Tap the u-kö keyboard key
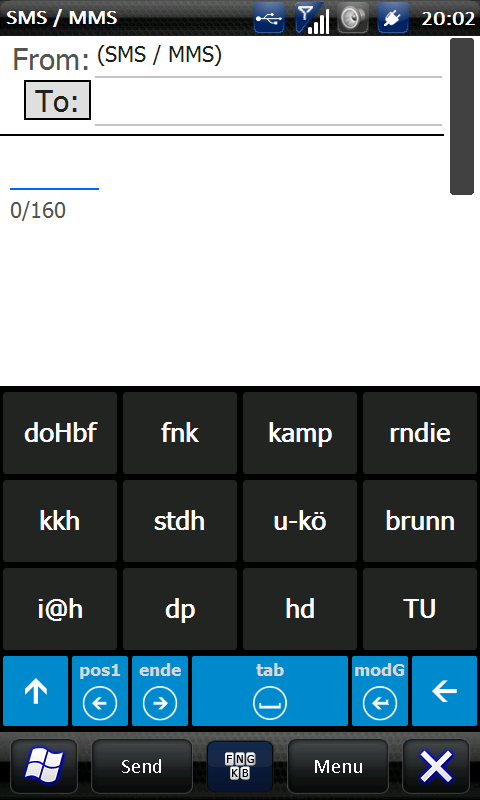Viewport: 480px width, 800px height. click(x=300, y=521)
